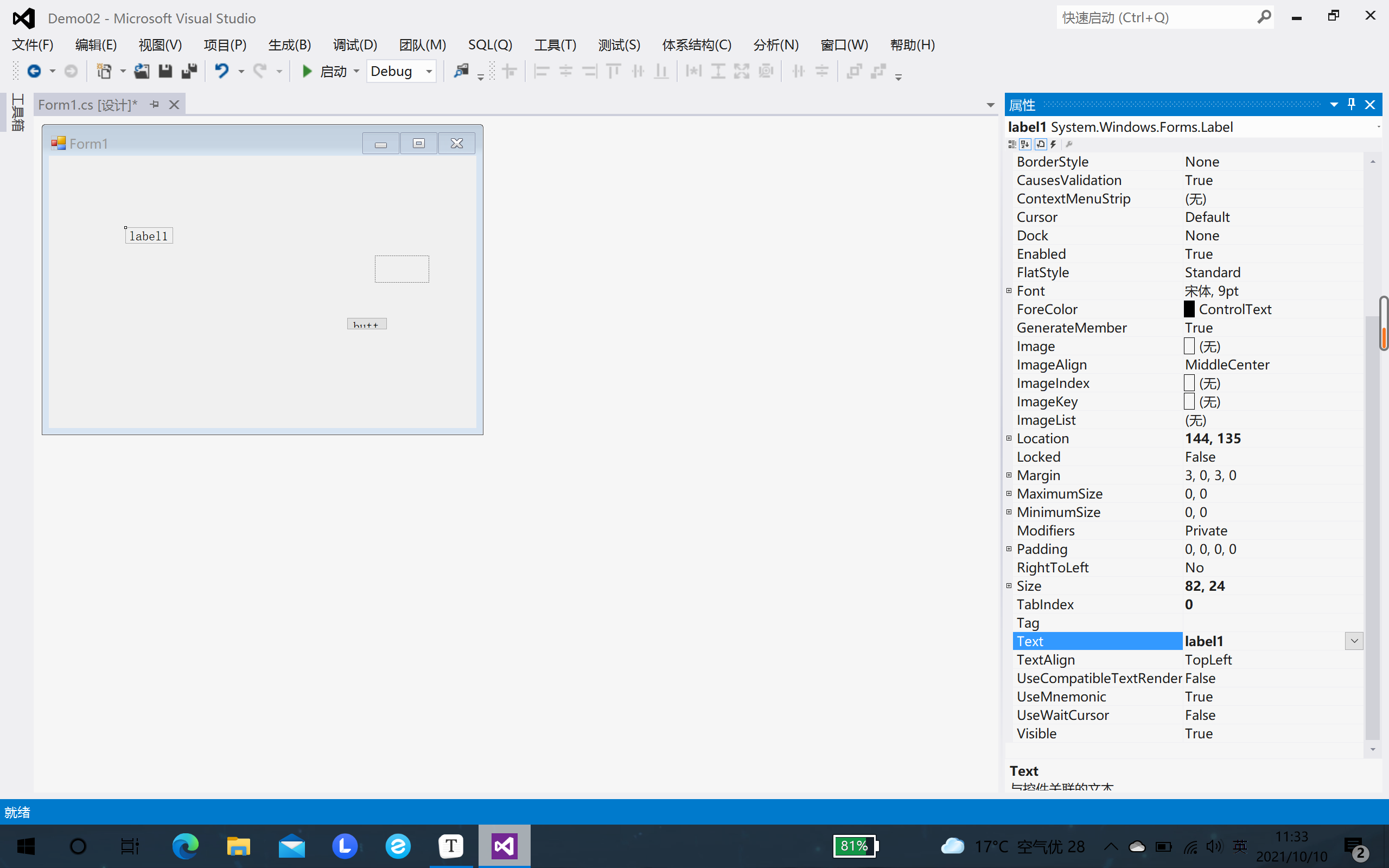Switch to Form1.cs [设计] tab
Screen dimensions: 1389x868
pyautogui.click(x=87, y=105)
